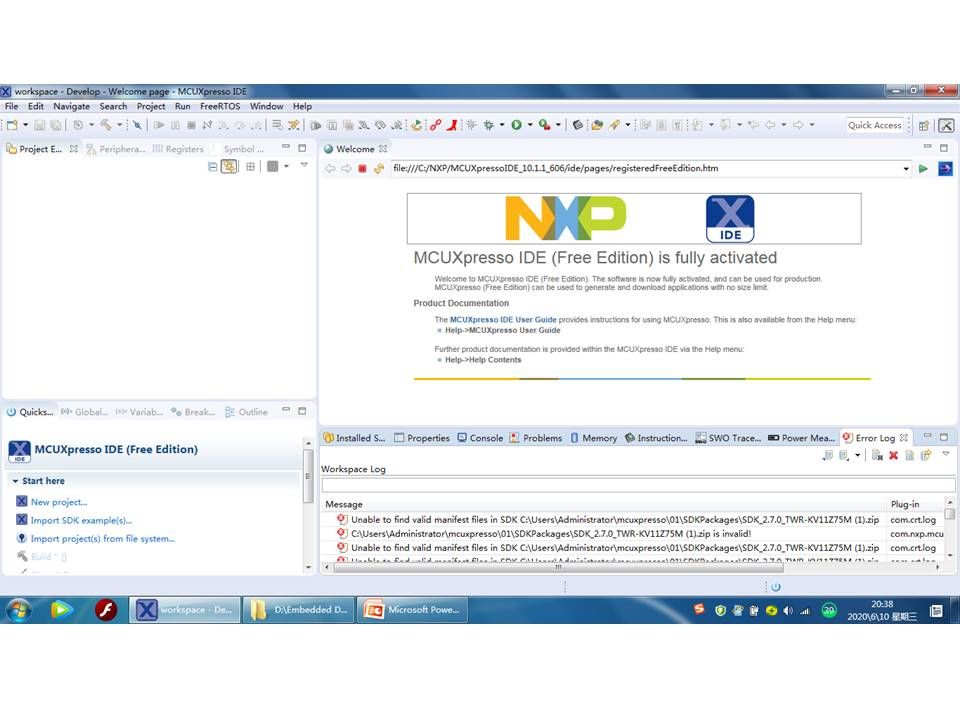This screenshot has height=720, width=960.
Task: Switch to the Outline tab
Action: 247,412
